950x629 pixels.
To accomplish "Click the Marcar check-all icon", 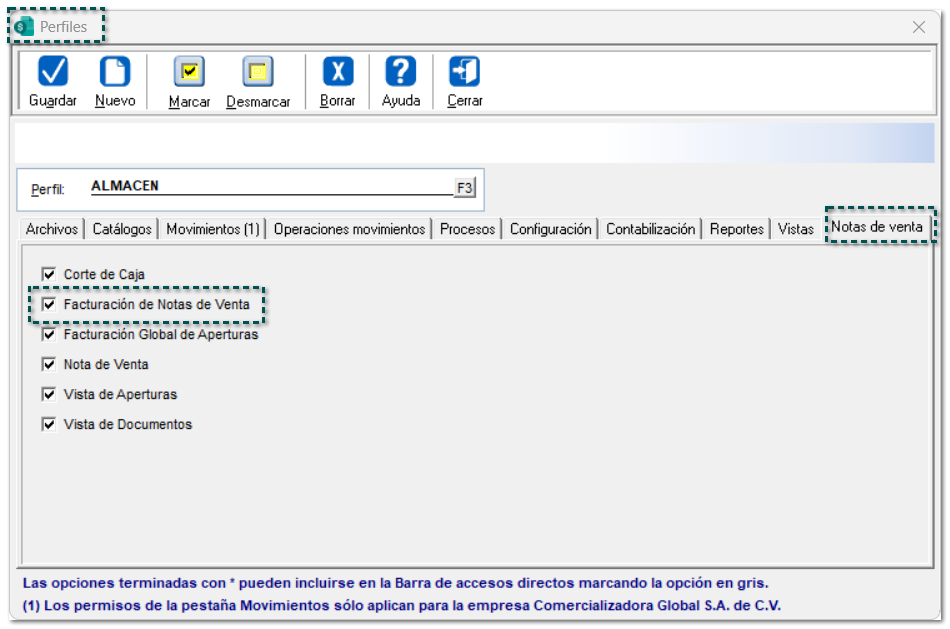I will click(189, 73).
